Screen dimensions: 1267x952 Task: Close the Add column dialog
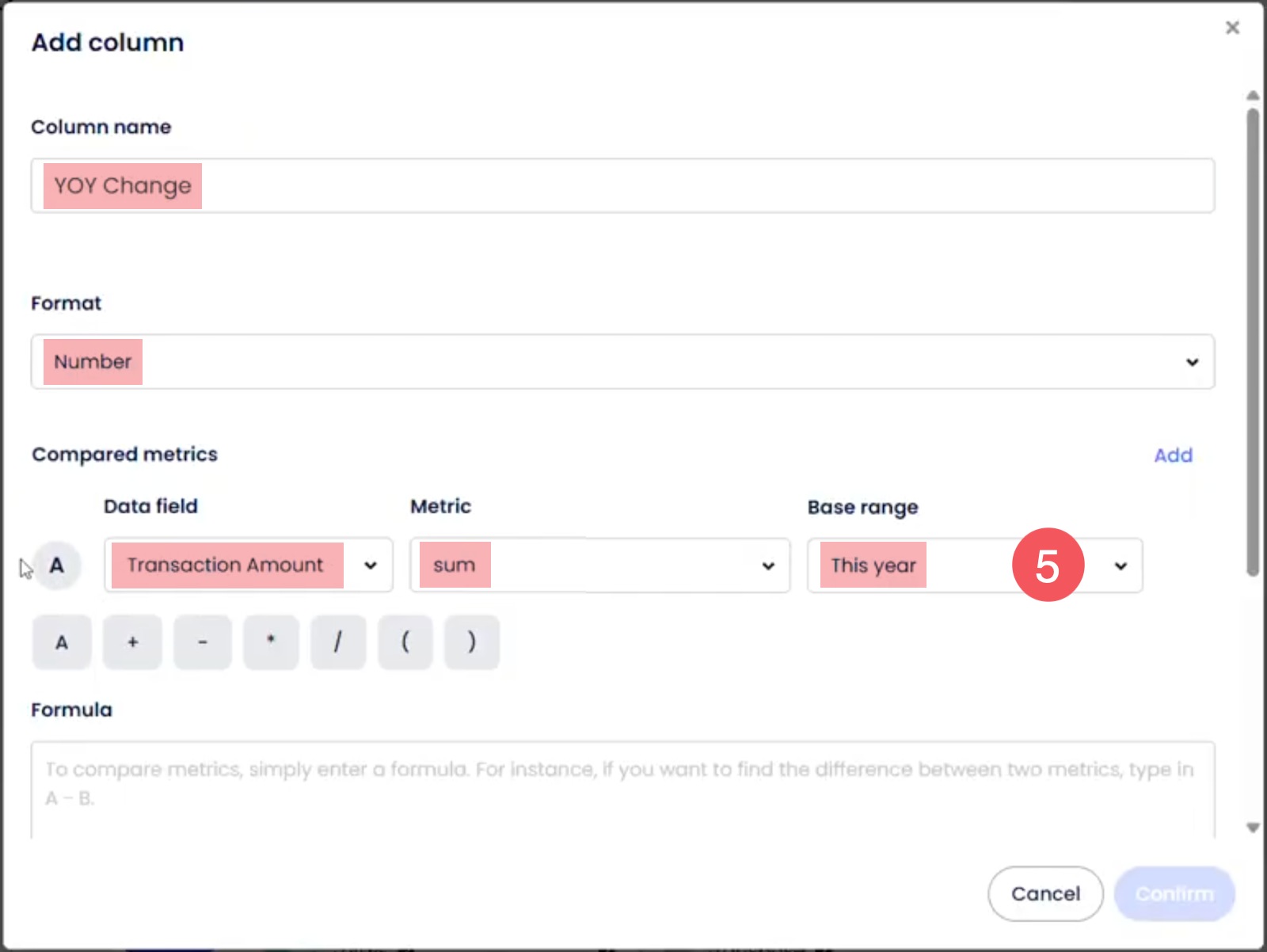pyautogui.click(x=1232, y=29)
